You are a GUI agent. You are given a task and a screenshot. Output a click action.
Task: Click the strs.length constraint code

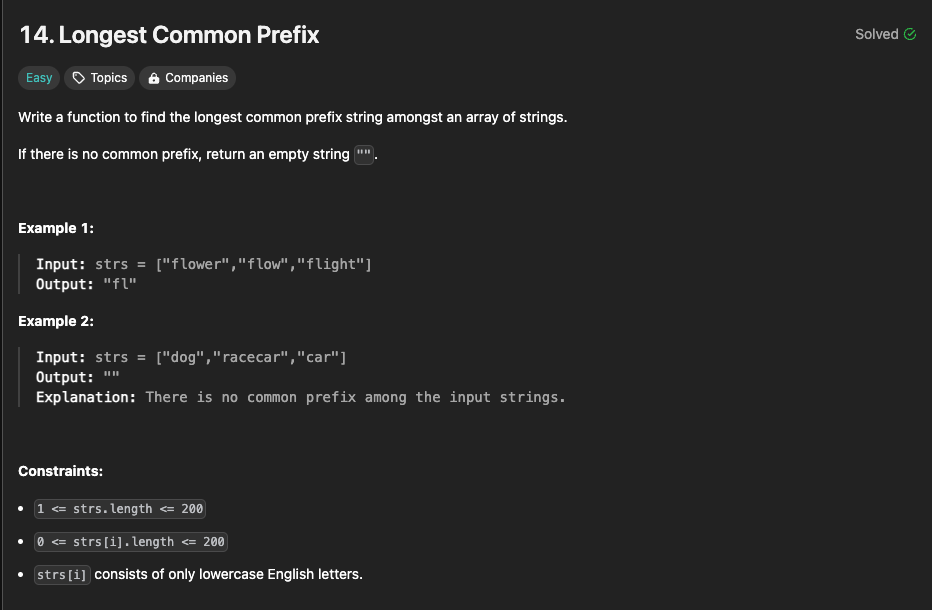120,509
